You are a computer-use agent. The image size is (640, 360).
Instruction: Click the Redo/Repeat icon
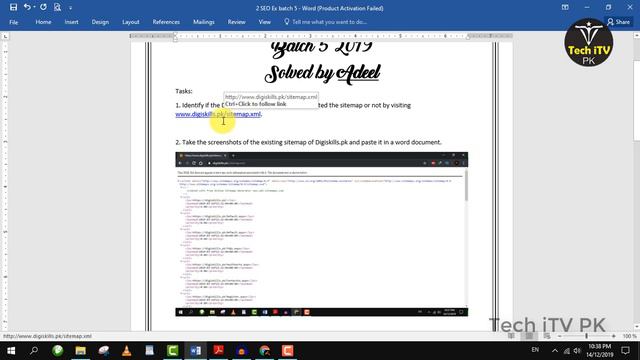coord(43,7)
